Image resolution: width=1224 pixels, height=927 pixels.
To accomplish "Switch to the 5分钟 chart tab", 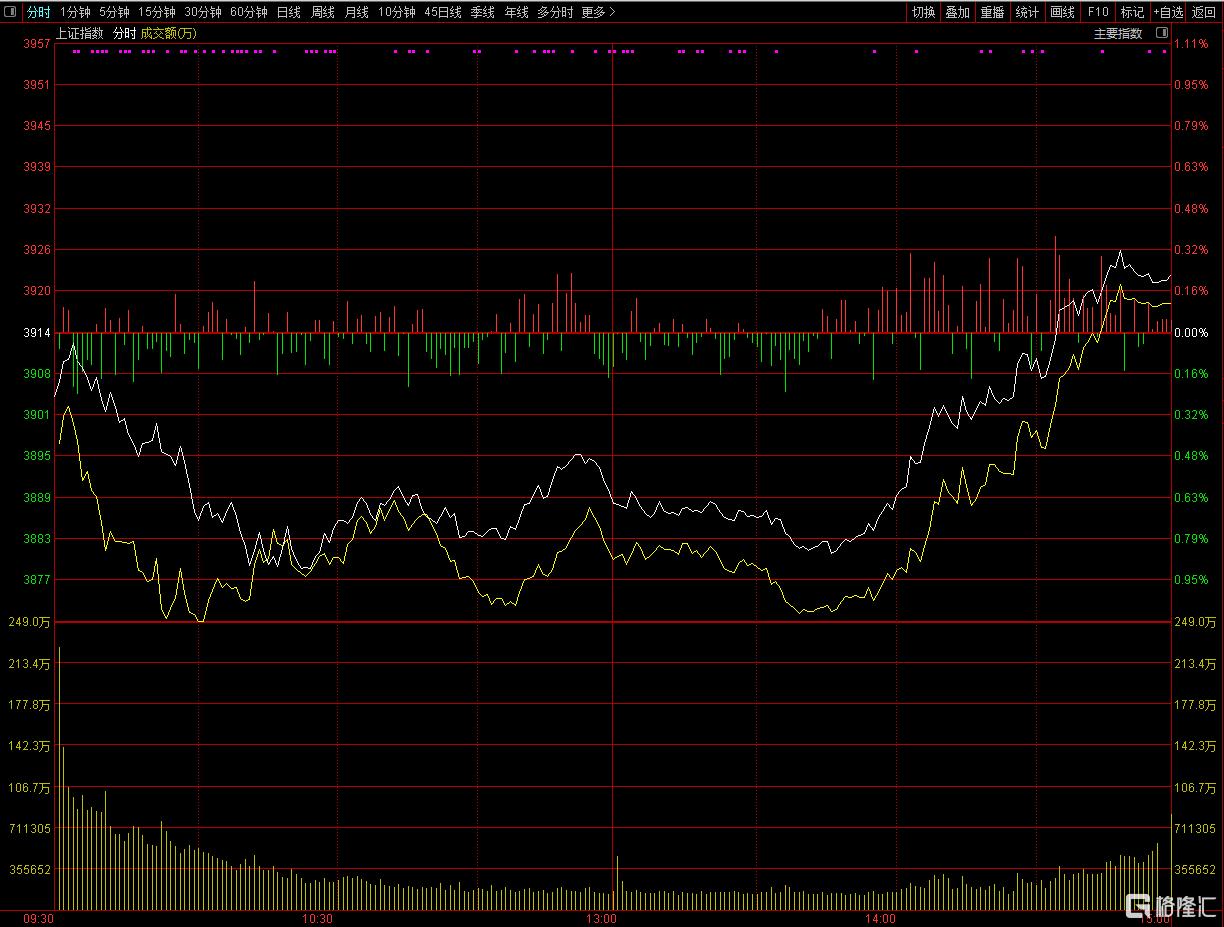I will point(114,13).
